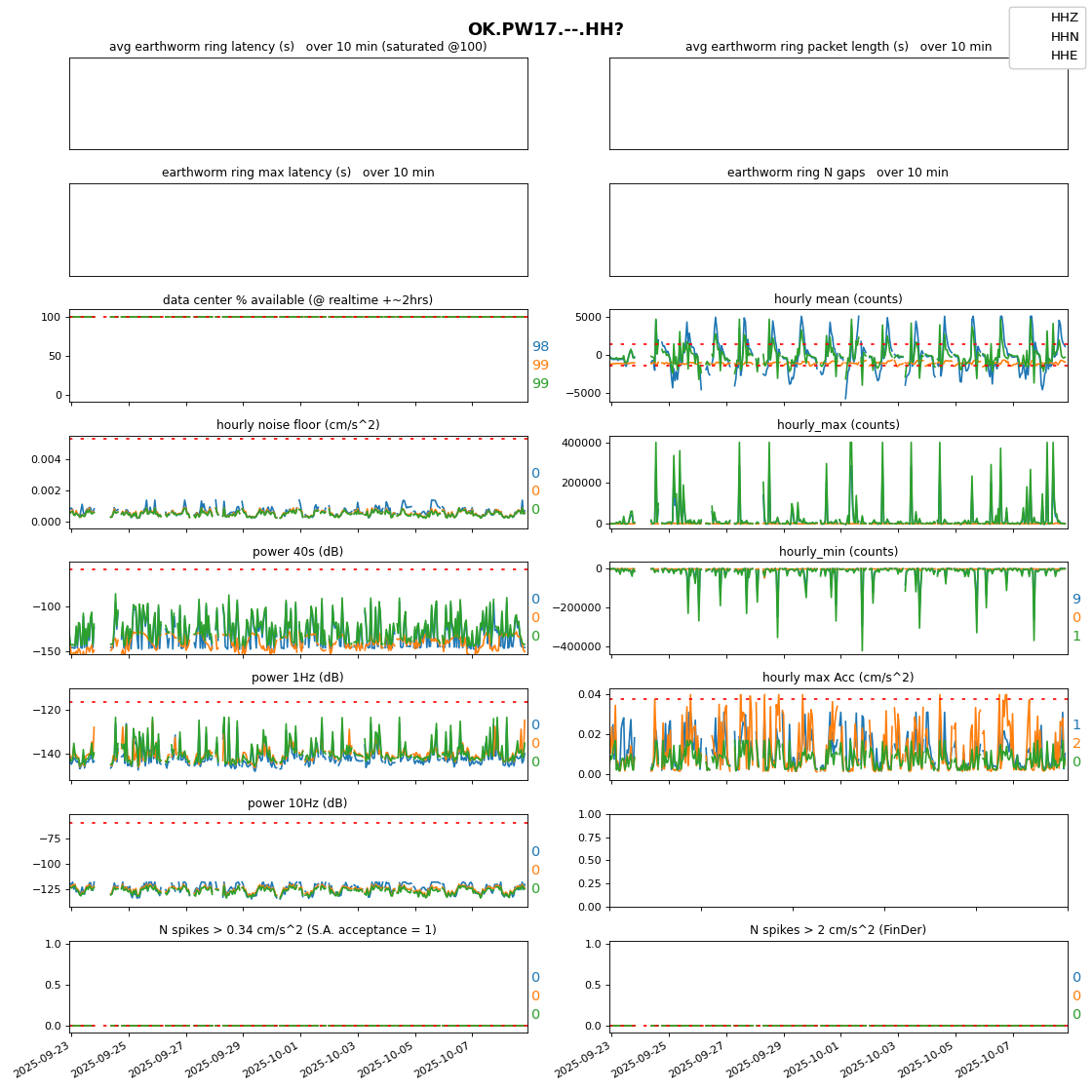This screenshot has height=1092, width=1092.
Task: Click inside the empty earthworm ring max latency plot
Action: coord(297,229)
